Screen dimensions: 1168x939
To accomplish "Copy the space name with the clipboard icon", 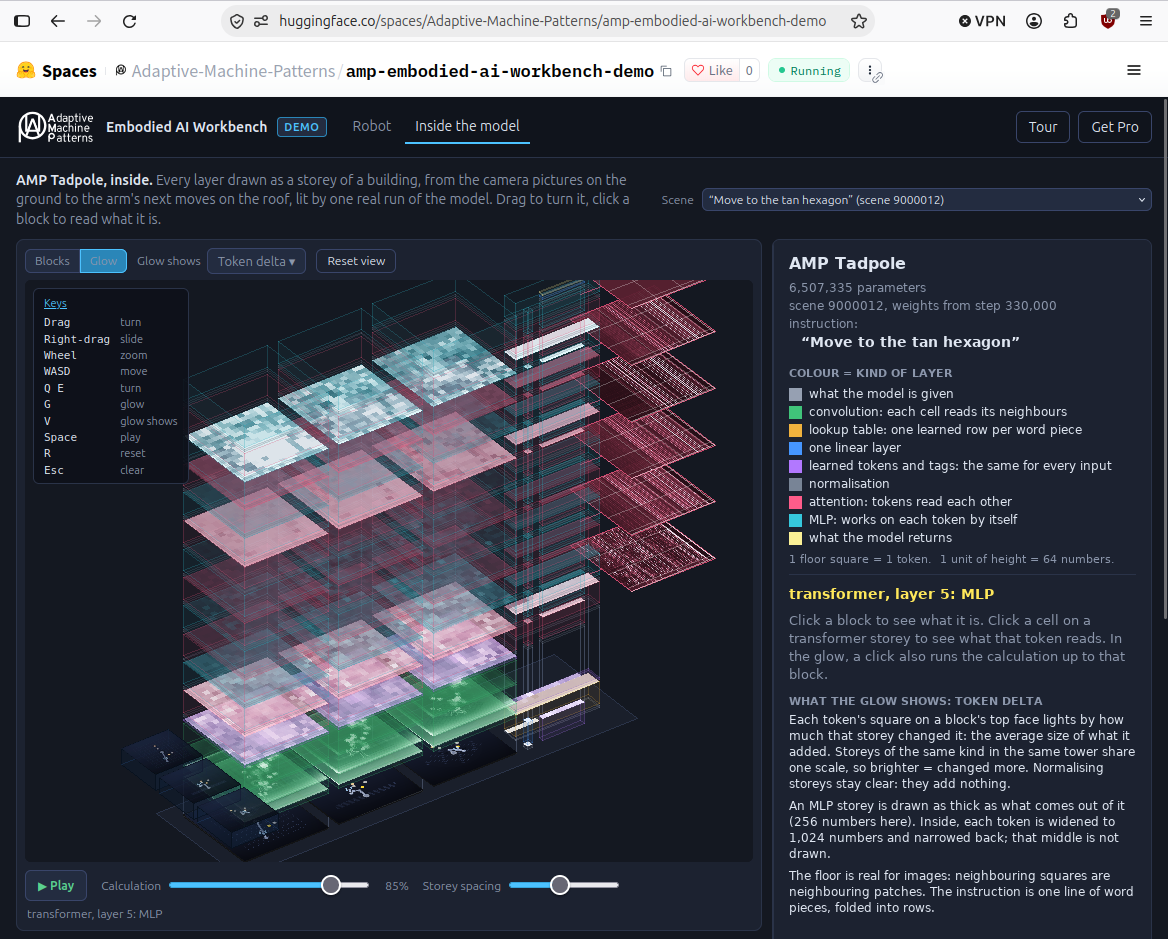I will click(x=666, y=71).
